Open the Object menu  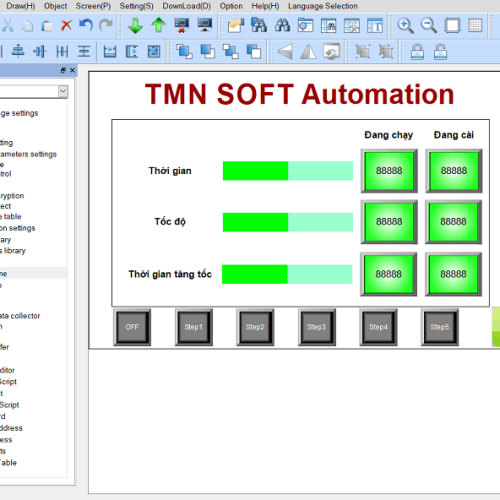pyautogui.click(x=55, y=6)
